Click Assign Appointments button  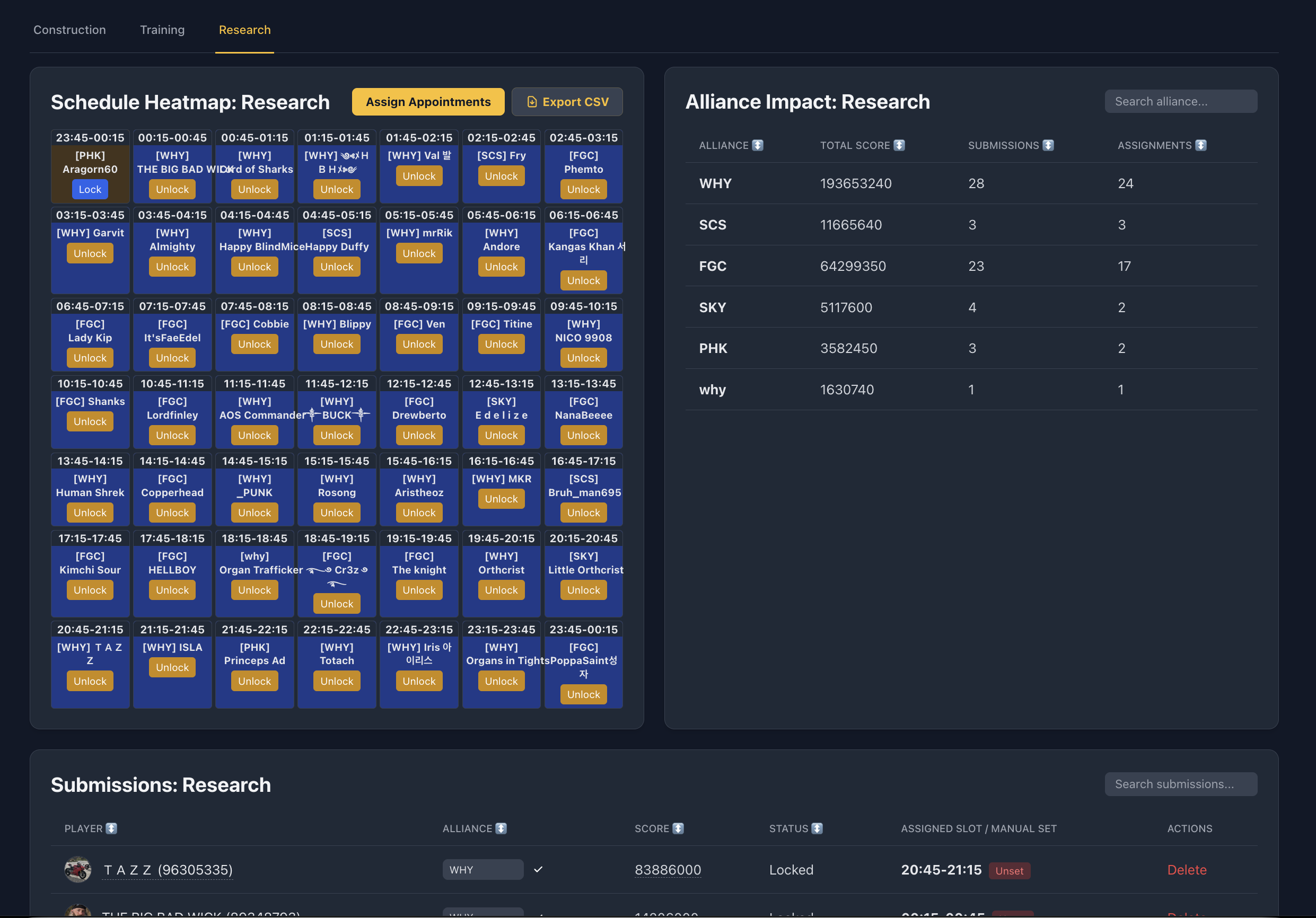[428, 102]
